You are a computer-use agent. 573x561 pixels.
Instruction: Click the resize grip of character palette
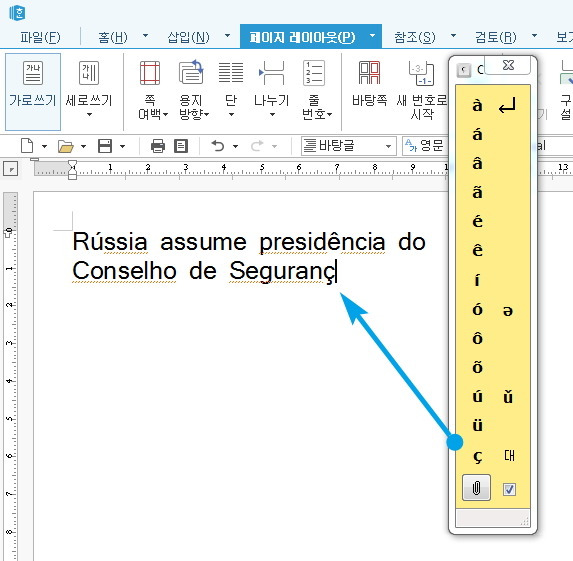[x=525, y=522]
